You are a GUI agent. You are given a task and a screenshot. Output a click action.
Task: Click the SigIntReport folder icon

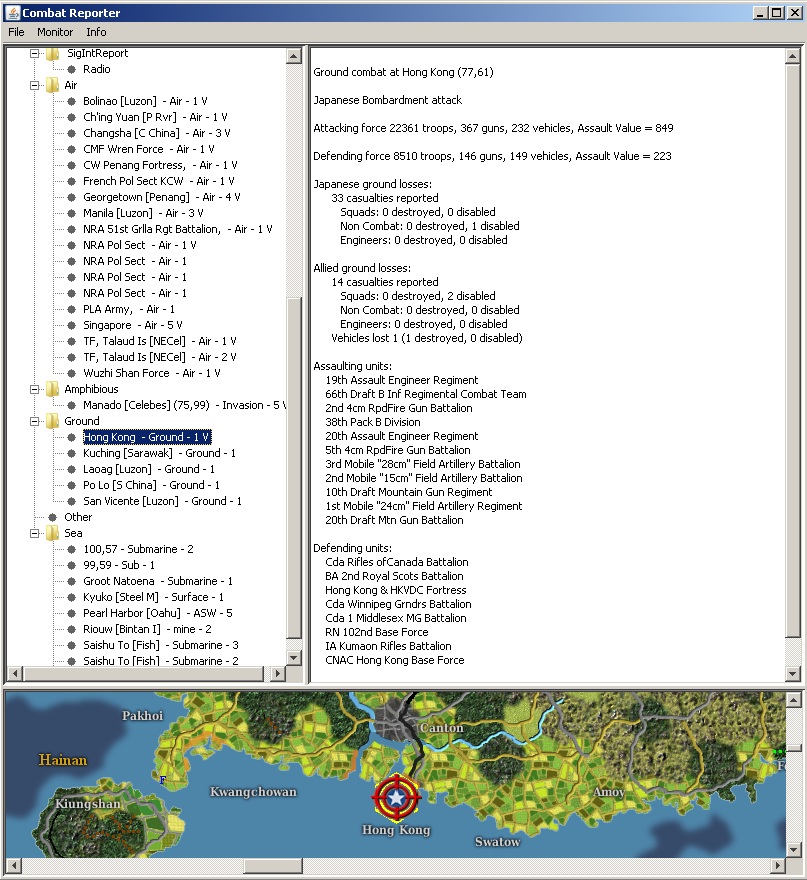[x=53, y=53]
